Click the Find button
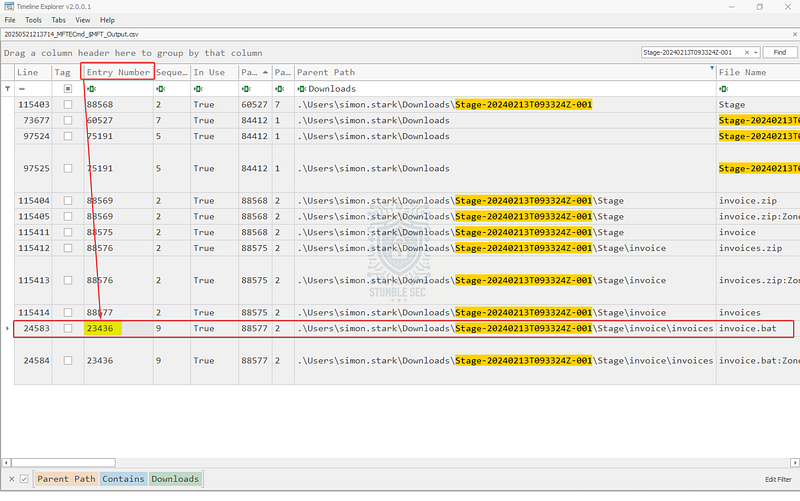This screenshot has height=501, width=800. [780, 52]
